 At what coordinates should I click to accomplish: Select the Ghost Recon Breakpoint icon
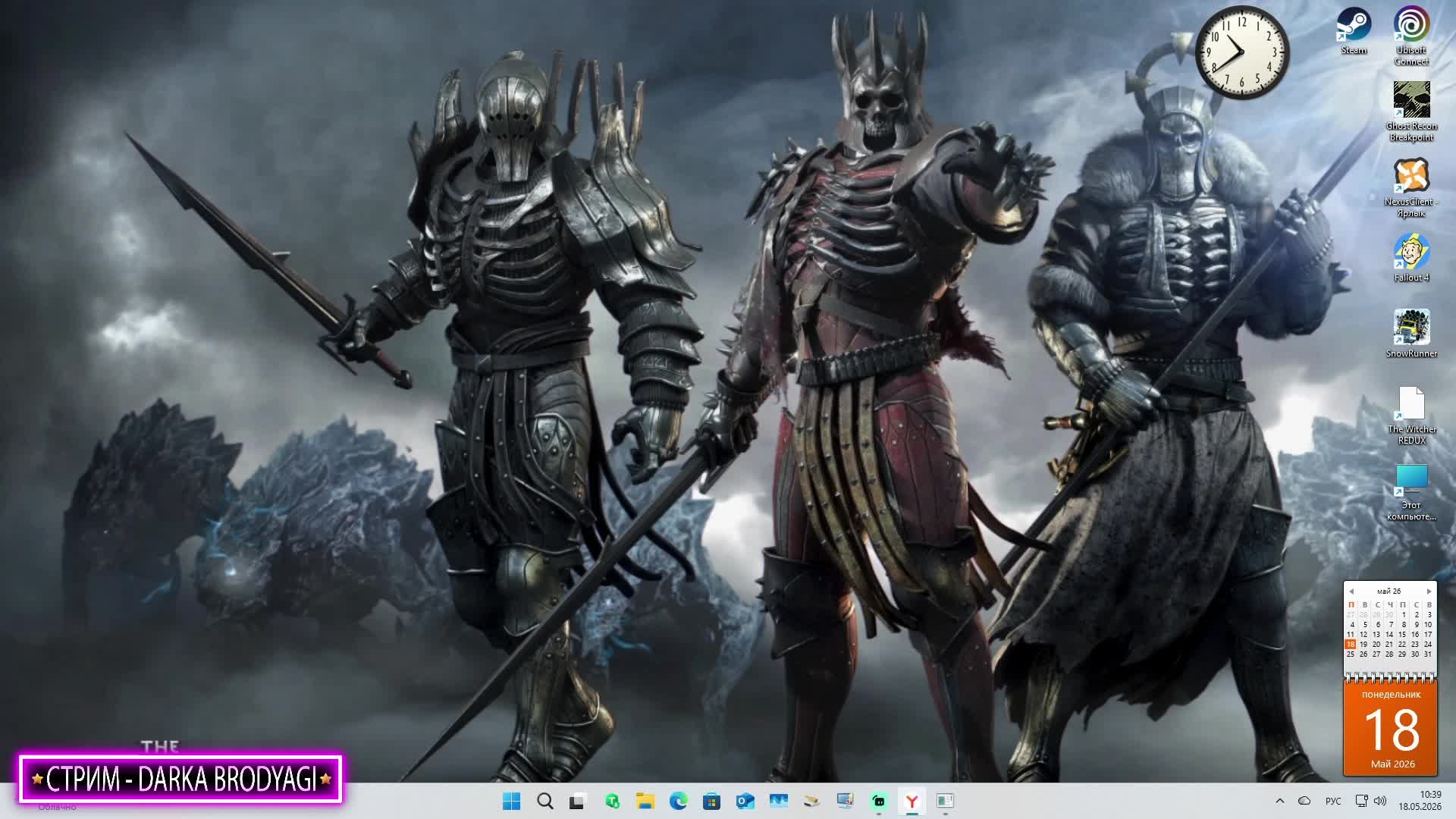tap(1411, 111)
